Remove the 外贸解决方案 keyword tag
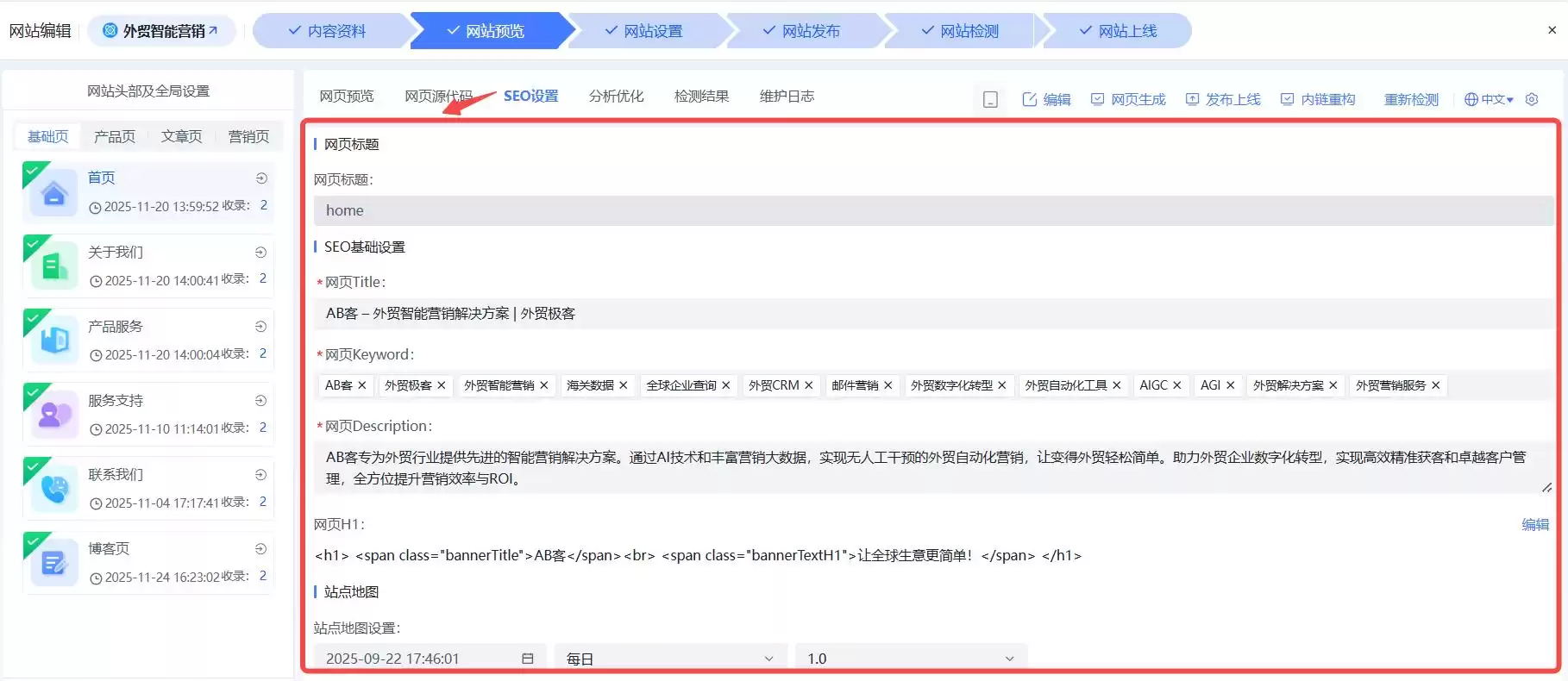The width and height of the screenshot is (1568, 681). (x=1333, y=385)
